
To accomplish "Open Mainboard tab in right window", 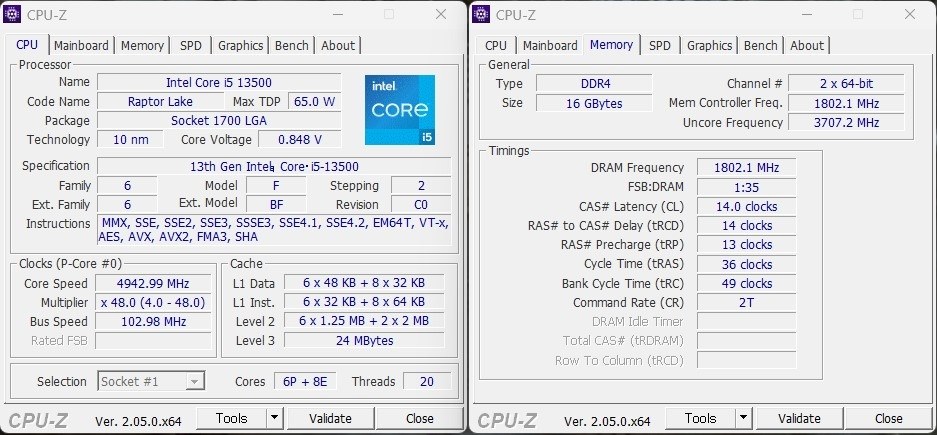I will tap(550, 45).
